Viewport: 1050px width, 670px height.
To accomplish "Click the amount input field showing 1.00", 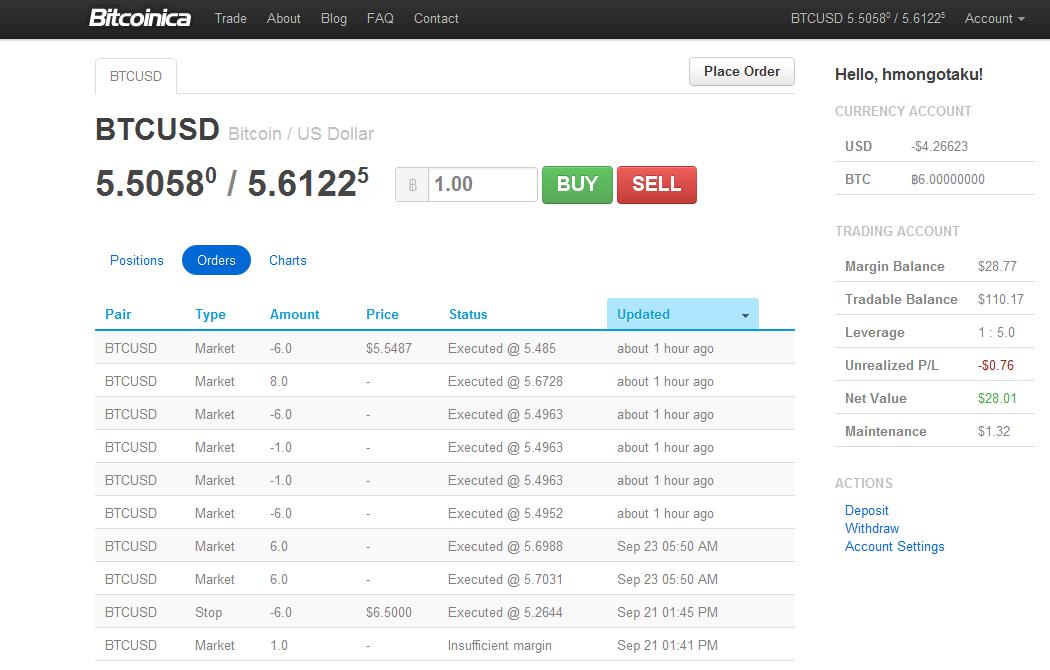I will point(482,185).
